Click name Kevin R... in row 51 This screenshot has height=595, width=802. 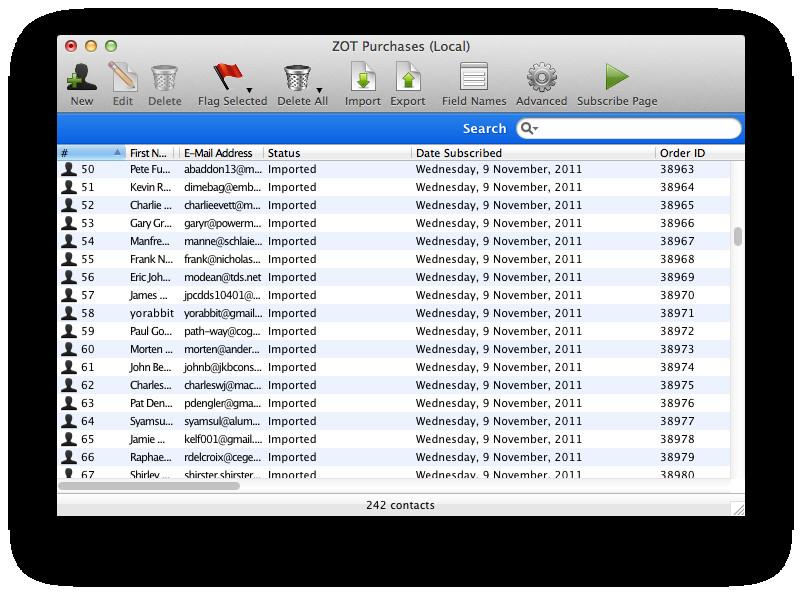coord(150,187)
